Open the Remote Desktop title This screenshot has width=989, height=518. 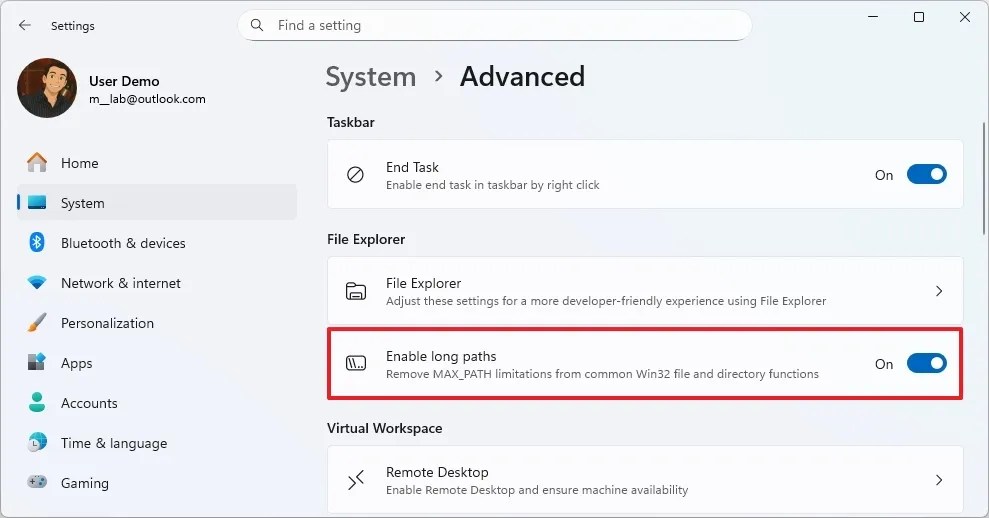pyautogui.click(x=437, y=472)
